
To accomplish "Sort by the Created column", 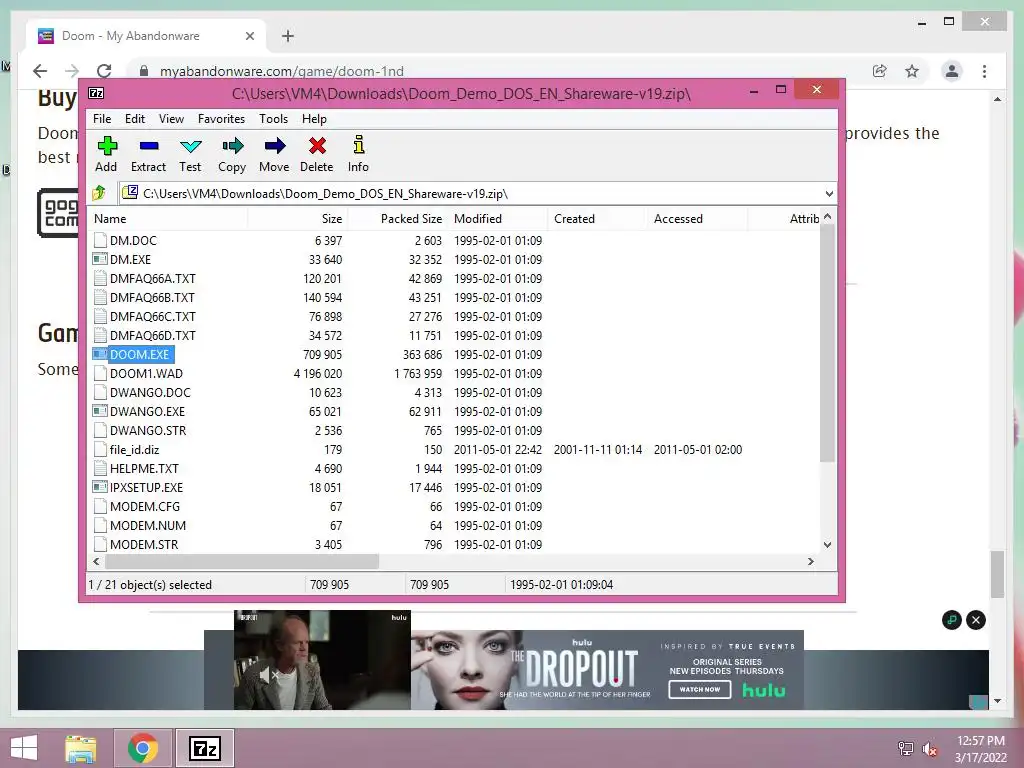I will click(598, 219).
